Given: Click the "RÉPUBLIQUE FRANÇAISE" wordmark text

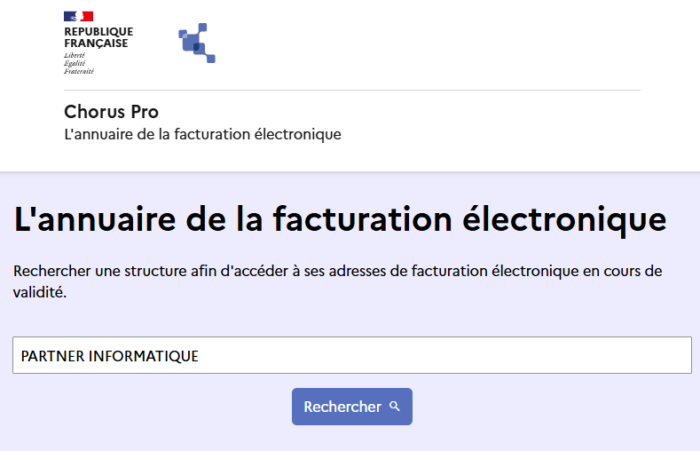Looking at the screenshot, I should (96, 37).
